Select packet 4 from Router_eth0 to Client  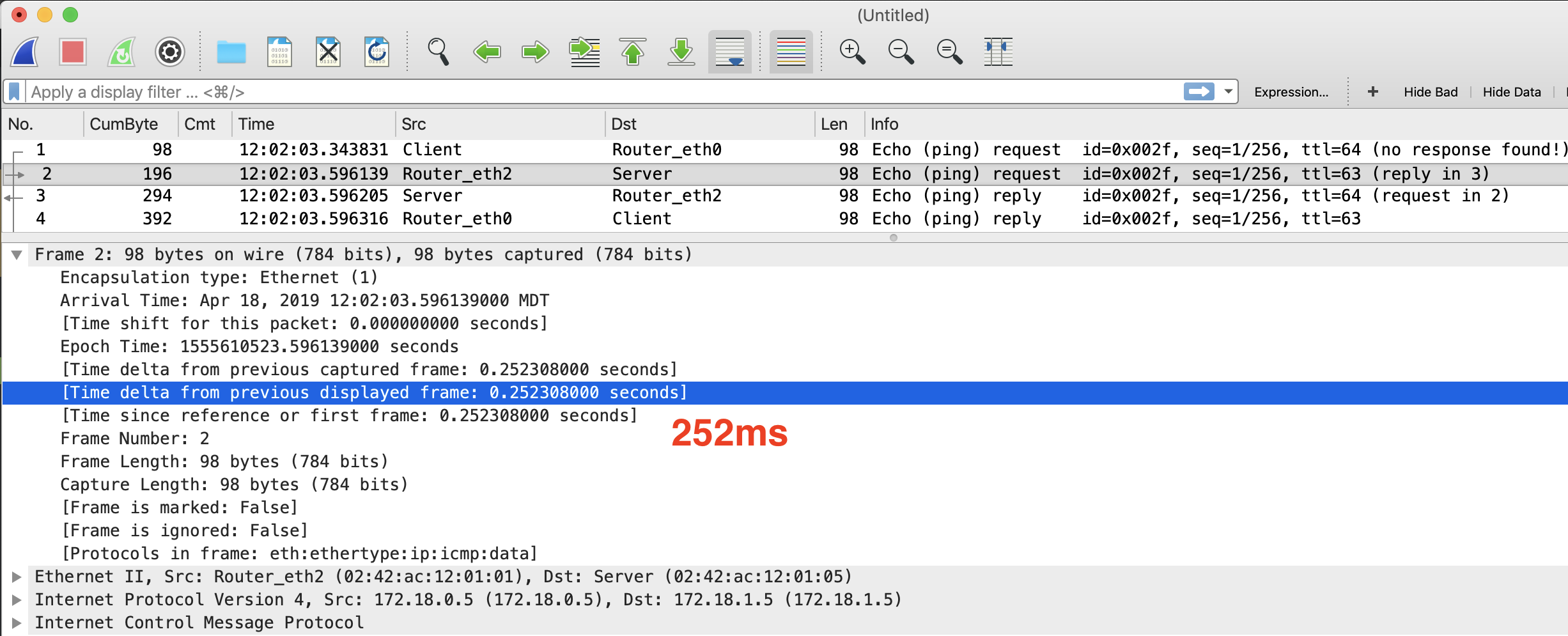[785, 219]
